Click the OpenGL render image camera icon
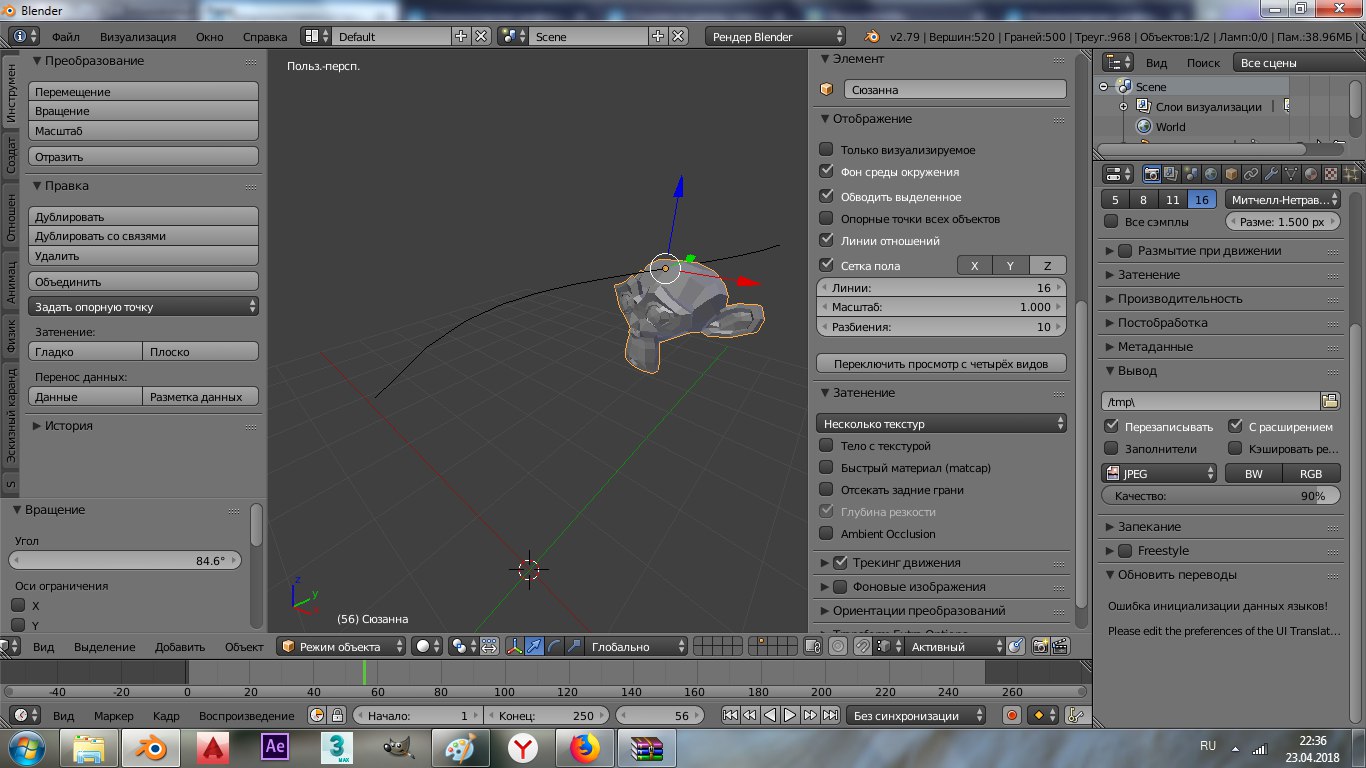Viewport: 1366px width, 768px height. (1040, 647)
